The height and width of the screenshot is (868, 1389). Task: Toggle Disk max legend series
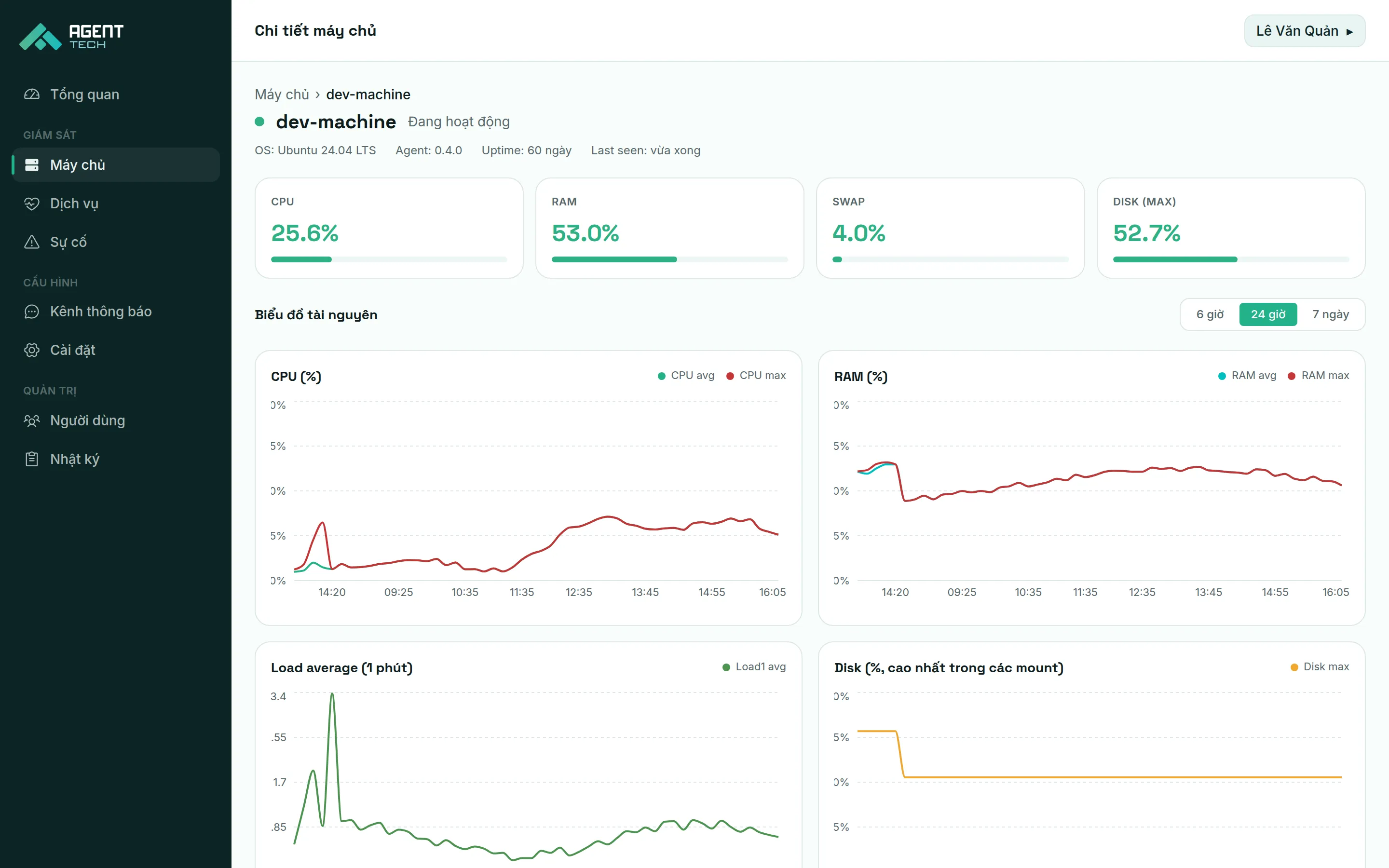[1320, 666]
